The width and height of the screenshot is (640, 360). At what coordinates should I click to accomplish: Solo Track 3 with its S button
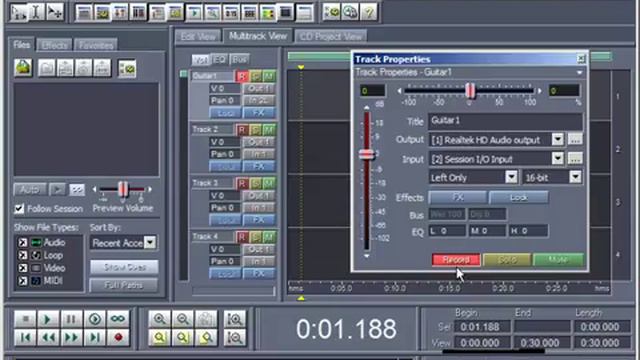[256, 184]
